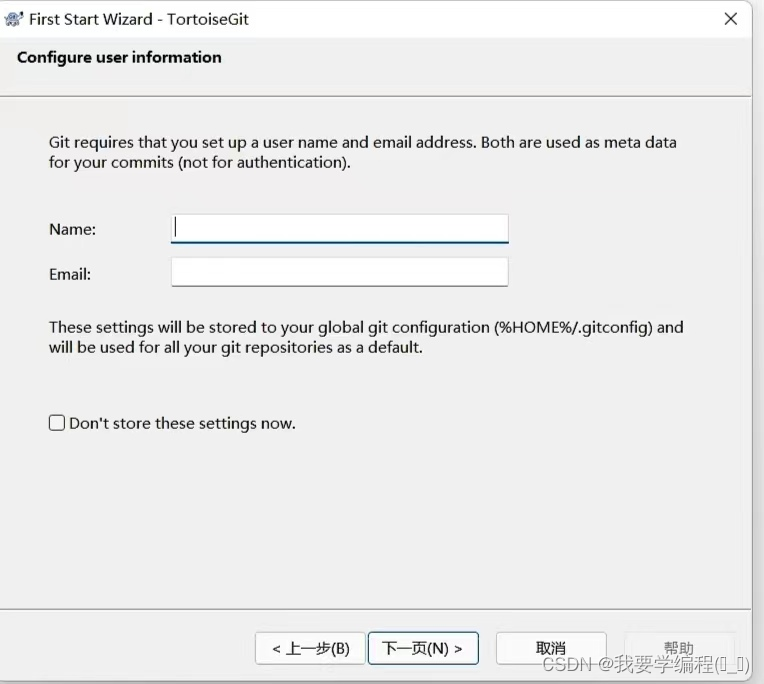764x684 pixels.
Task: Click the "Name:" label
Action: 73,229
